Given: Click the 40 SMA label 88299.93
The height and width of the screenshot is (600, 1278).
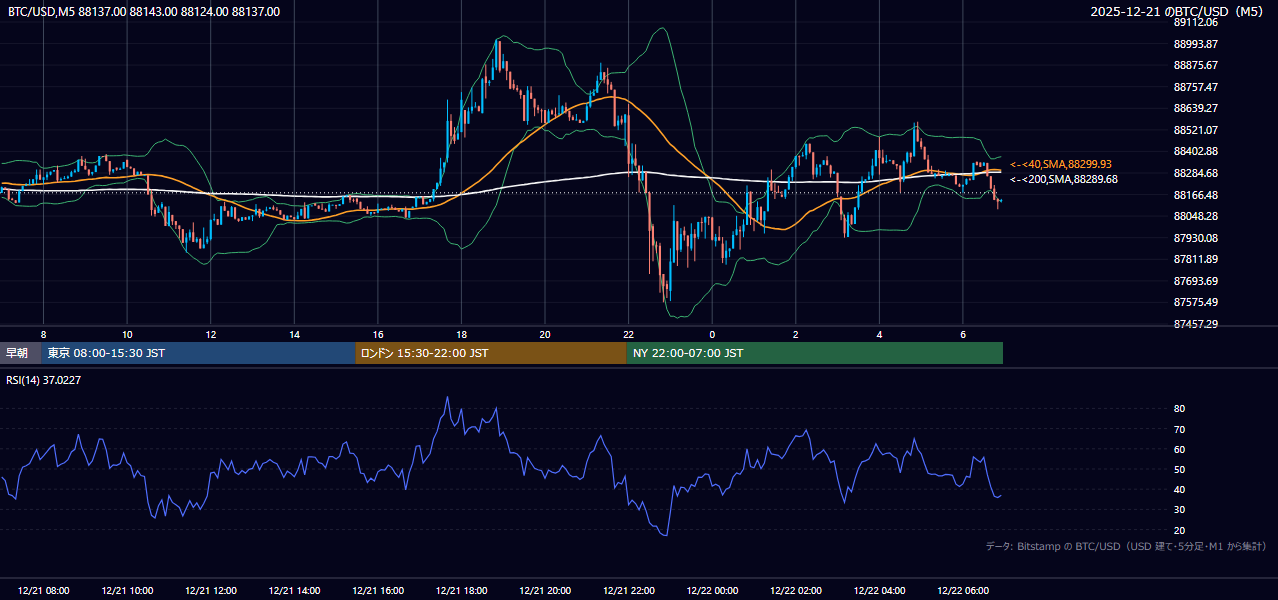Looking at the screenshot, I should click(x=1061, y=164).
